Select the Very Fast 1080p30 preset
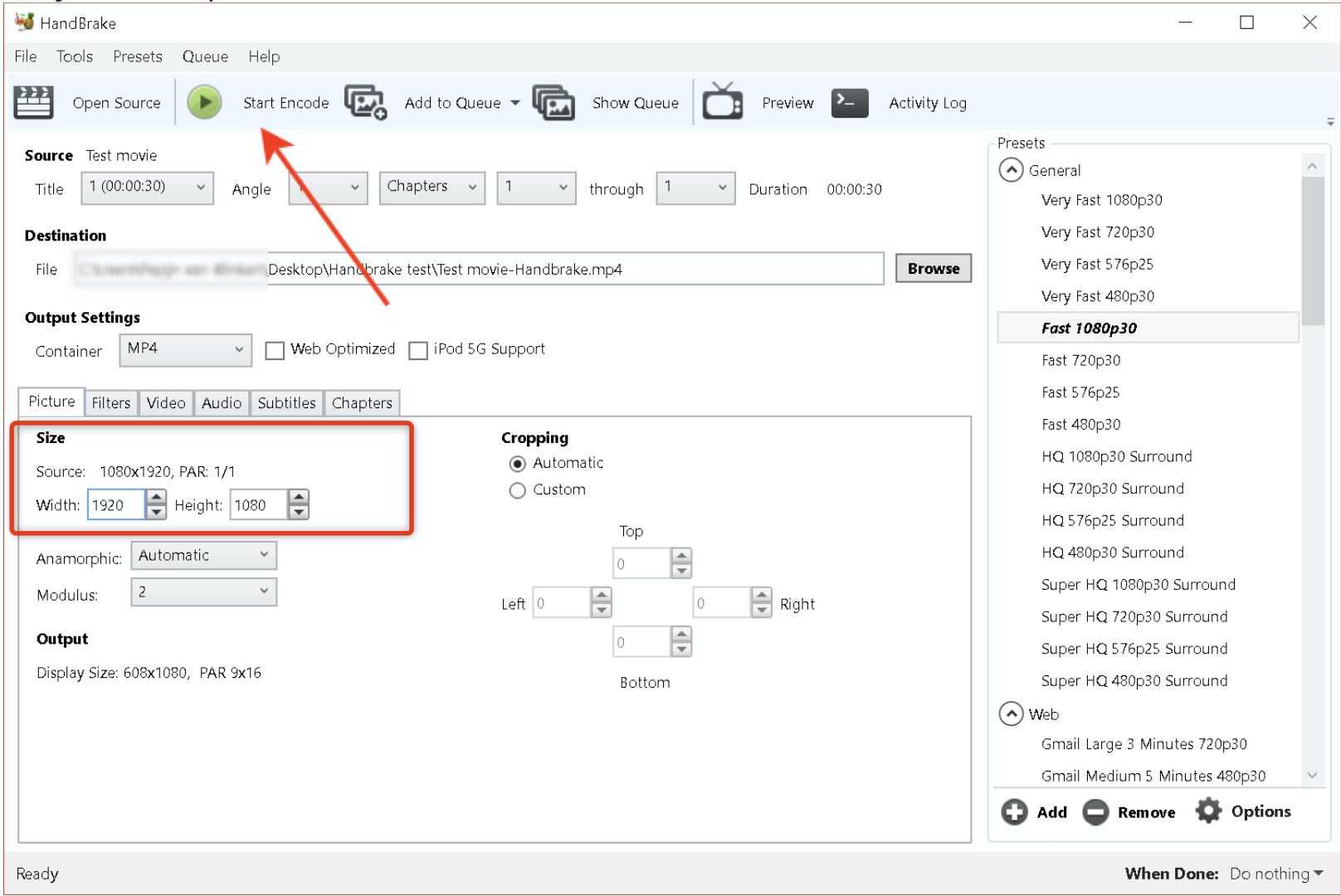1341x896 pixels. [1101, 200]
